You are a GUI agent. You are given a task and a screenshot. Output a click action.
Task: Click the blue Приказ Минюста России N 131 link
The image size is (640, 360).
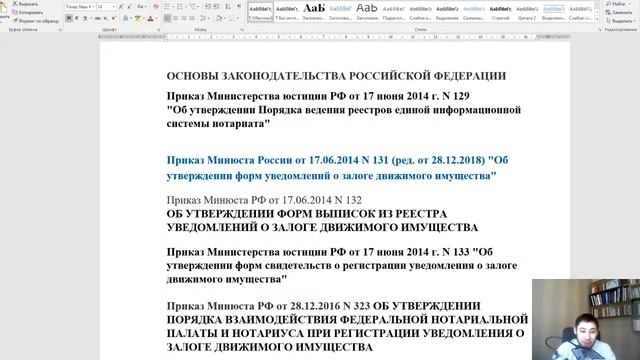[x=337, y=168]
